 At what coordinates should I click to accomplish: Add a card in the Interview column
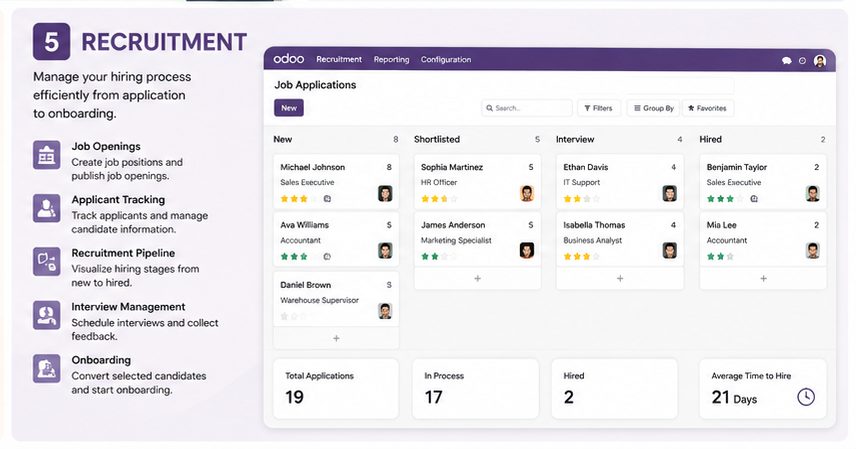pyautogui.click(x=620, y=279)
